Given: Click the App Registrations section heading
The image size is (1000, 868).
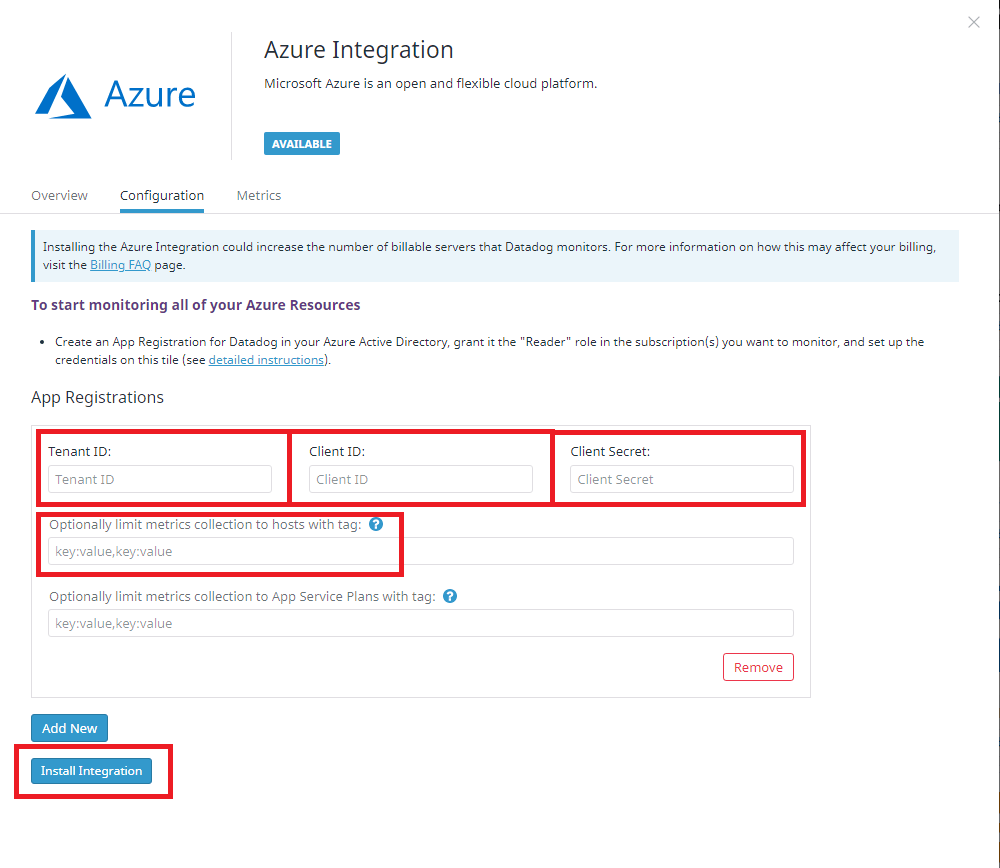Looking at the screenshot, I should tap(97, 397).
